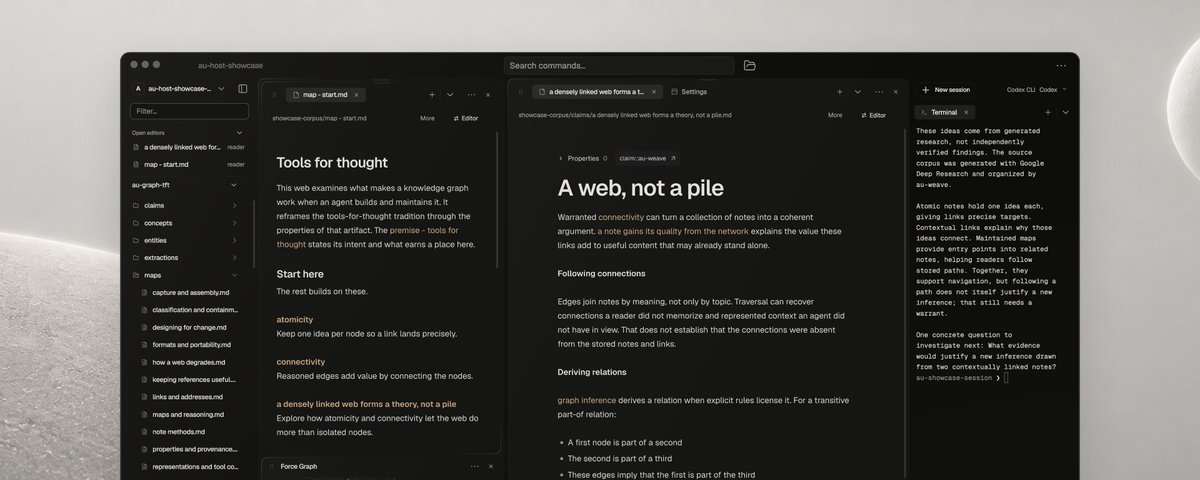The image size is (1200, 480).
Task: Add a new tab in the Settings pane group
Action: click(839, 91)
